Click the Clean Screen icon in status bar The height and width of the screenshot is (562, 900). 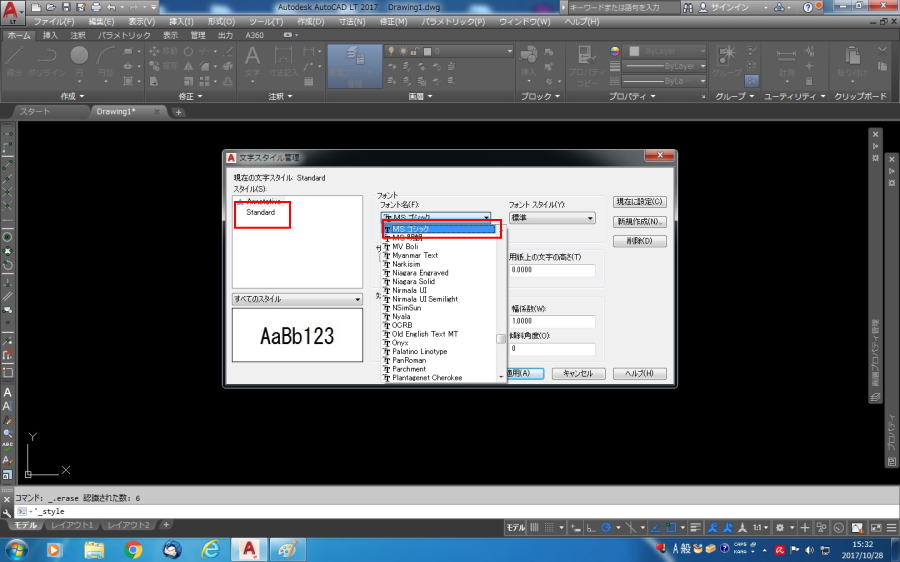coord(876,528)
